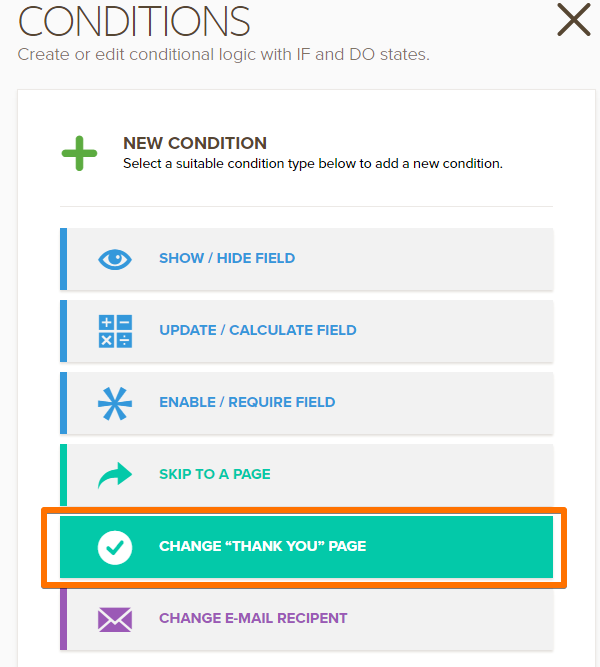Click the eye icon for Show / Hide Field
Image resolution: width=600 pixels, height=667 pixels.
pos(115,259)
